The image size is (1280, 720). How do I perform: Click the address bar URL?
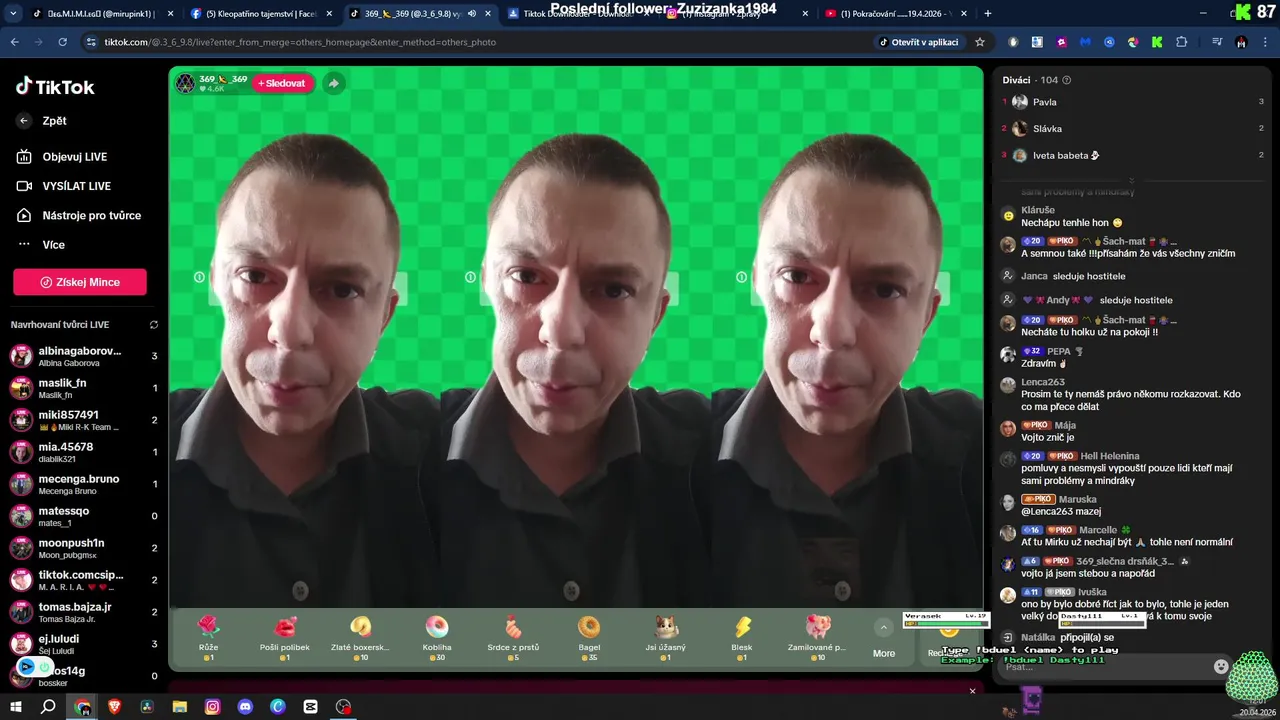pos(300,42)
